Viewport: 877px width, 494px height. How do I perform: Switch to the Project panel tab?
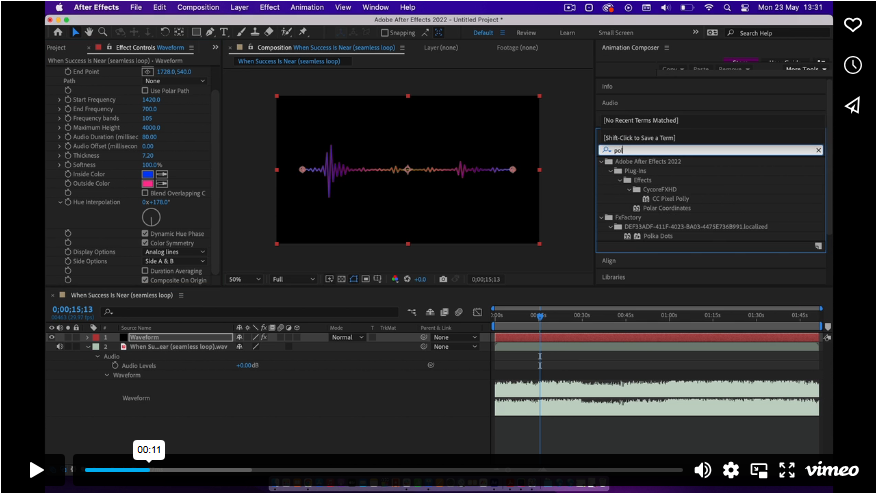coord(56,48)
